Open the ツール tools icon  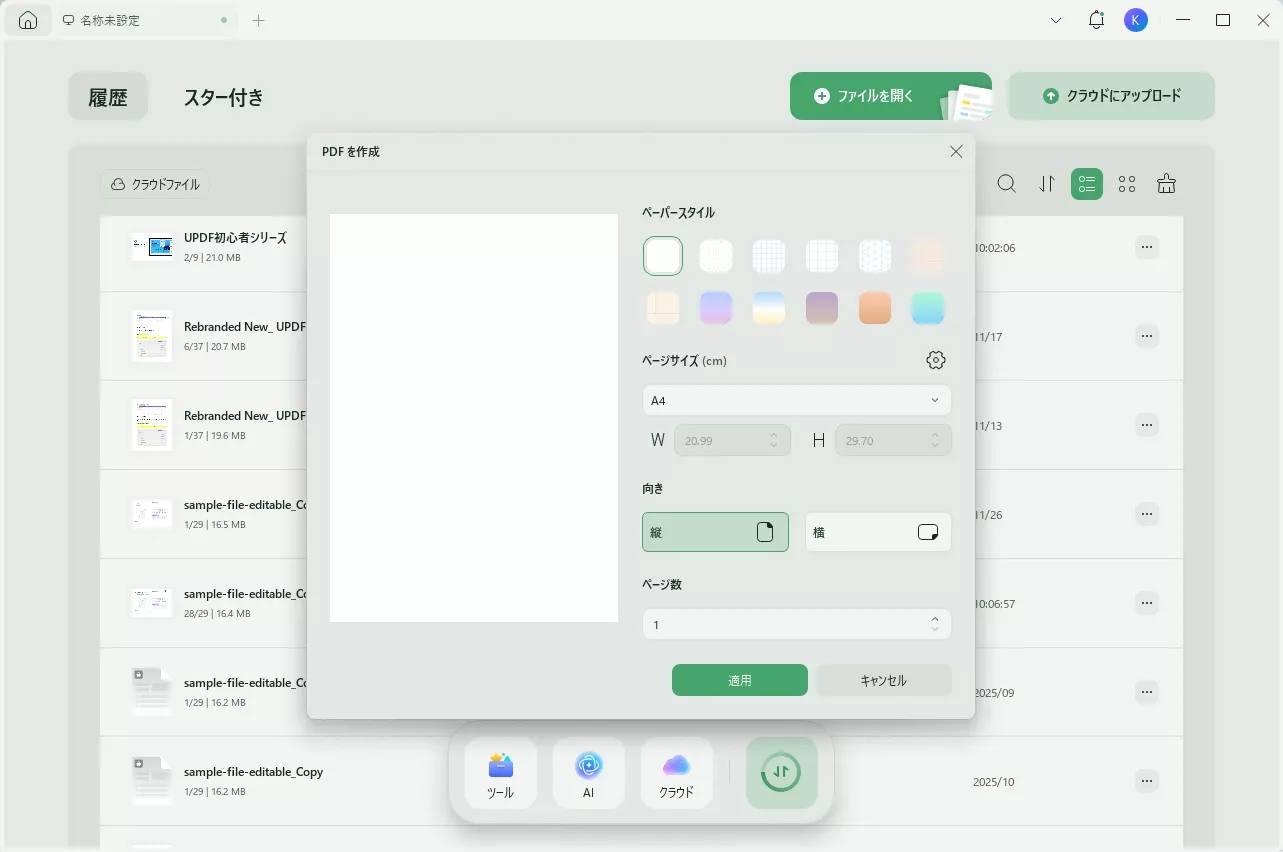501,774
